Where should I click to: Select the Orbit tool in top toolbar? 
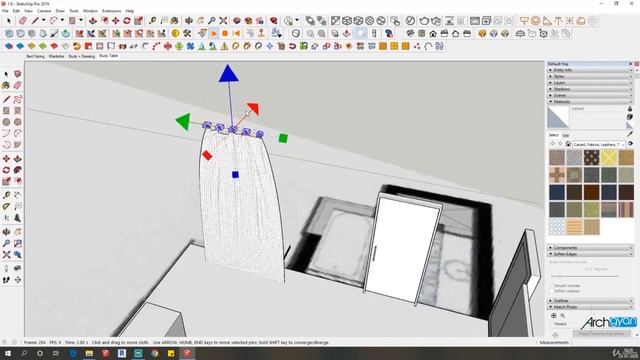[x=189, y=20]
